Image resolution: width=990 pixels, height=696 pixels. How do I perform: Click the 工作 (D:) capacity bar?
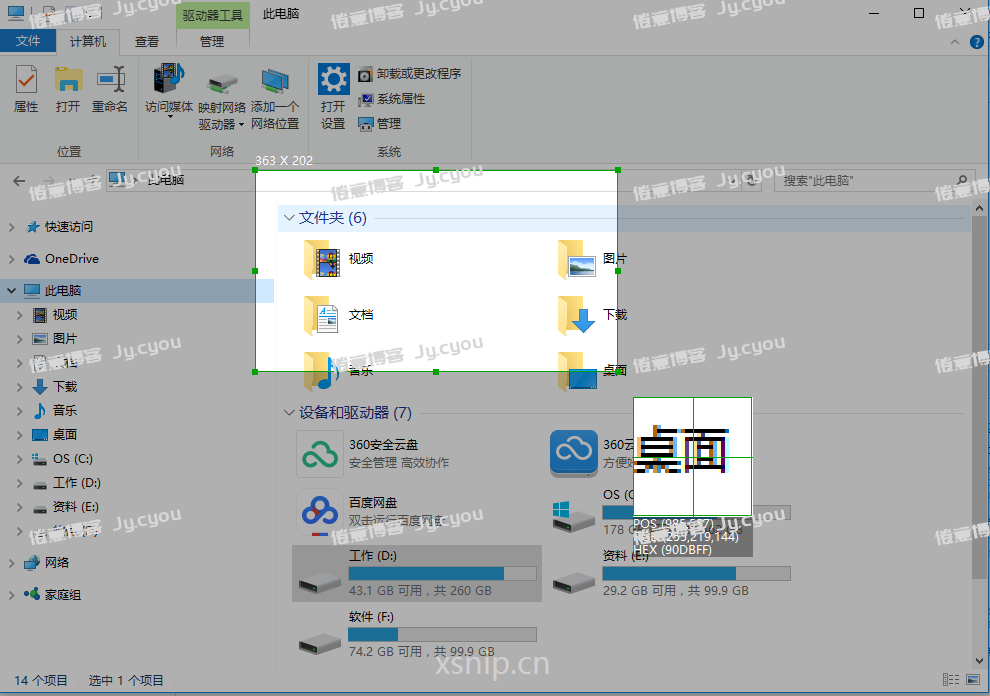443,573
